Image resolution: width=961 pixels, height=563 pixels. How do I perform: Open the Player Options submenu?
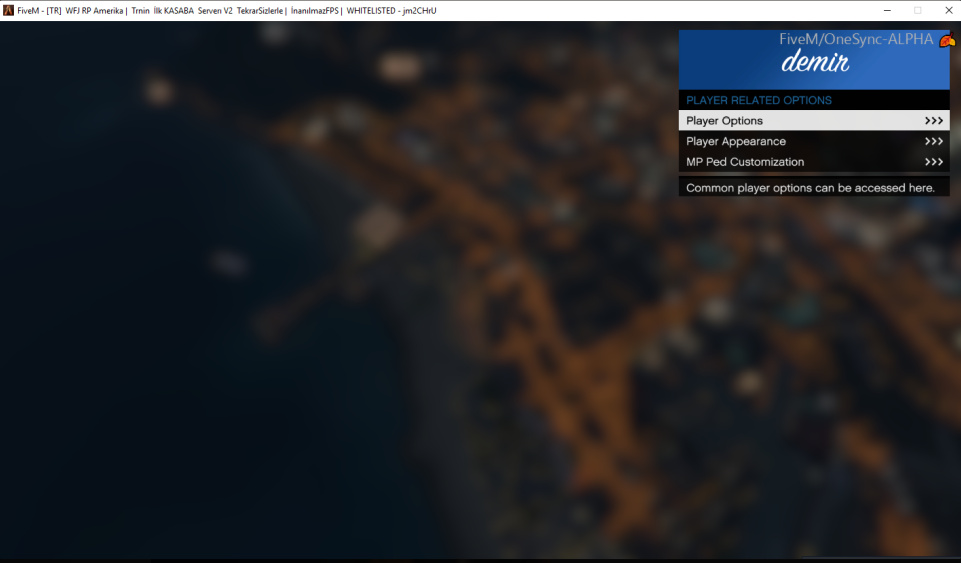[x=814, y=121]
